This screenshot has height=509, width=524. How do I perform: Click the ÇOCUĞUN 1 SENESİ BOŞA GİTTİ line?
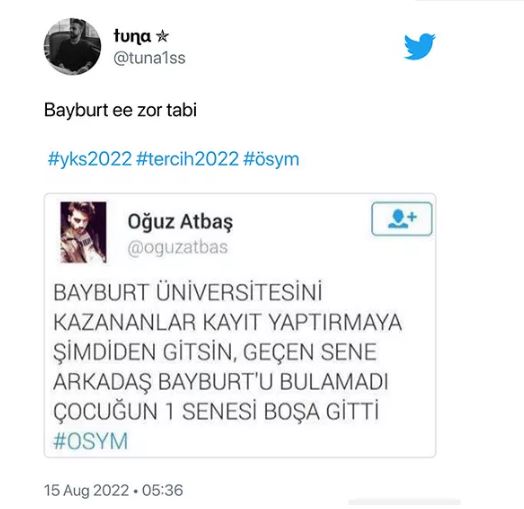tap(216, 411)
